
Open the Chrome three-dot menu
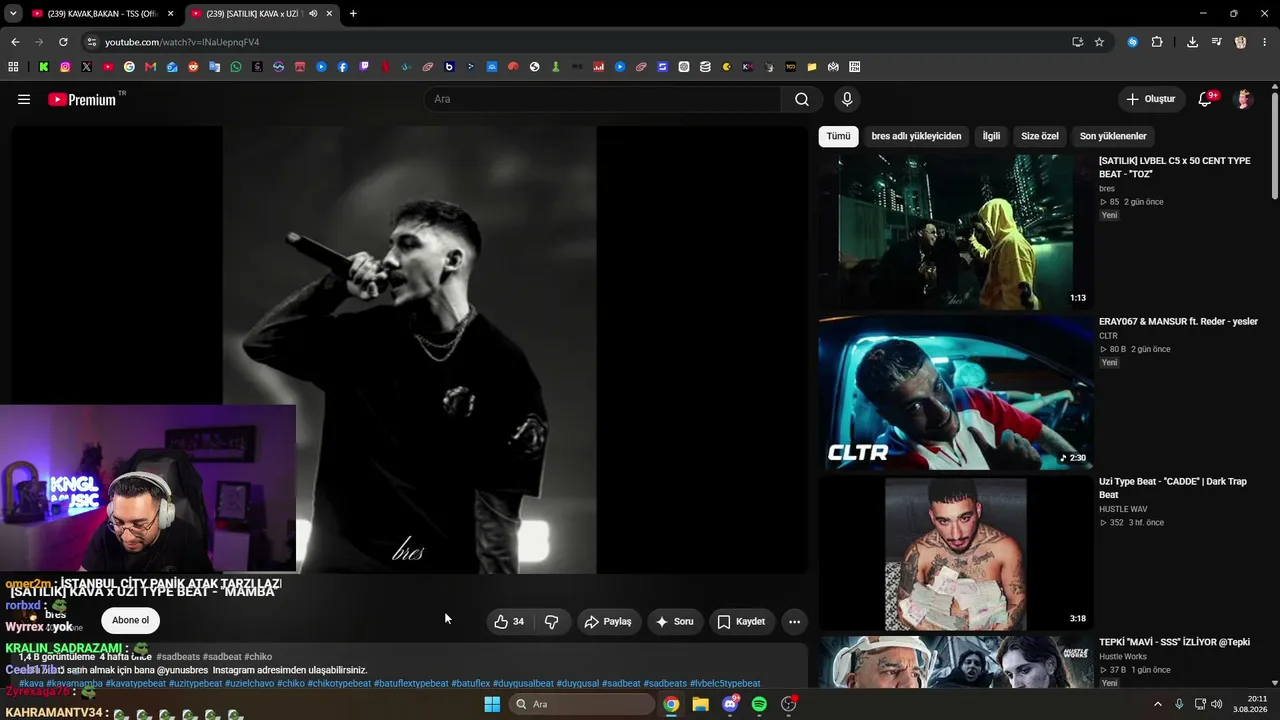(1265, 42)
